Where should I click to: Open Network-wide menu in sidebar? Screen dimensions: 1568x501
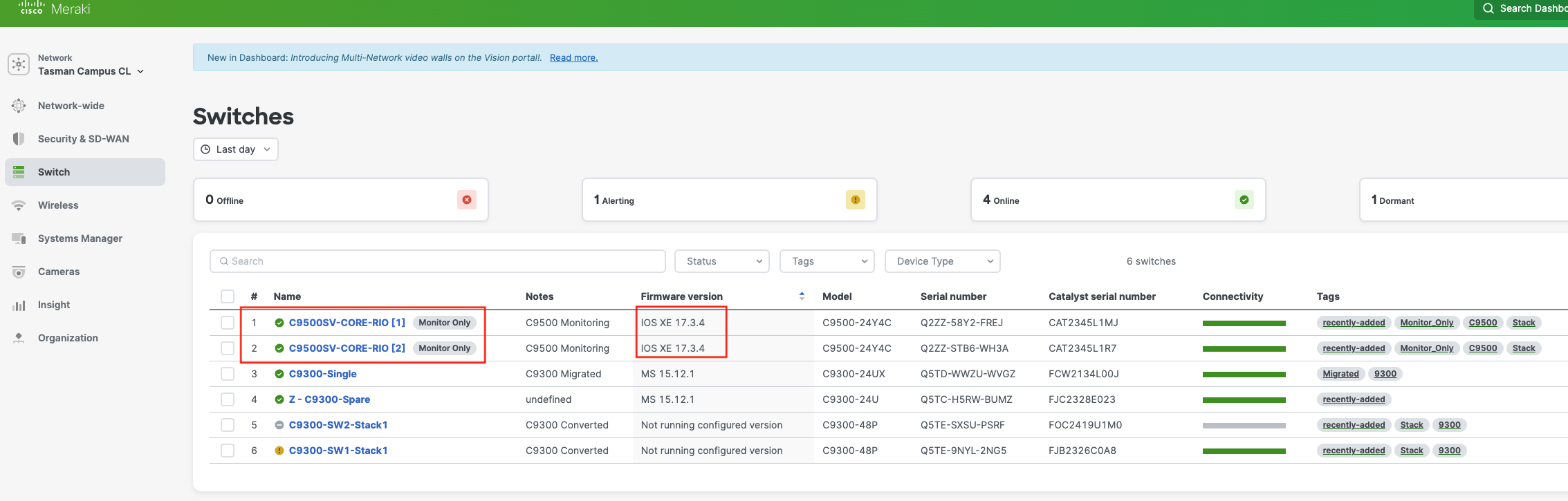click(x=71, y=106)
